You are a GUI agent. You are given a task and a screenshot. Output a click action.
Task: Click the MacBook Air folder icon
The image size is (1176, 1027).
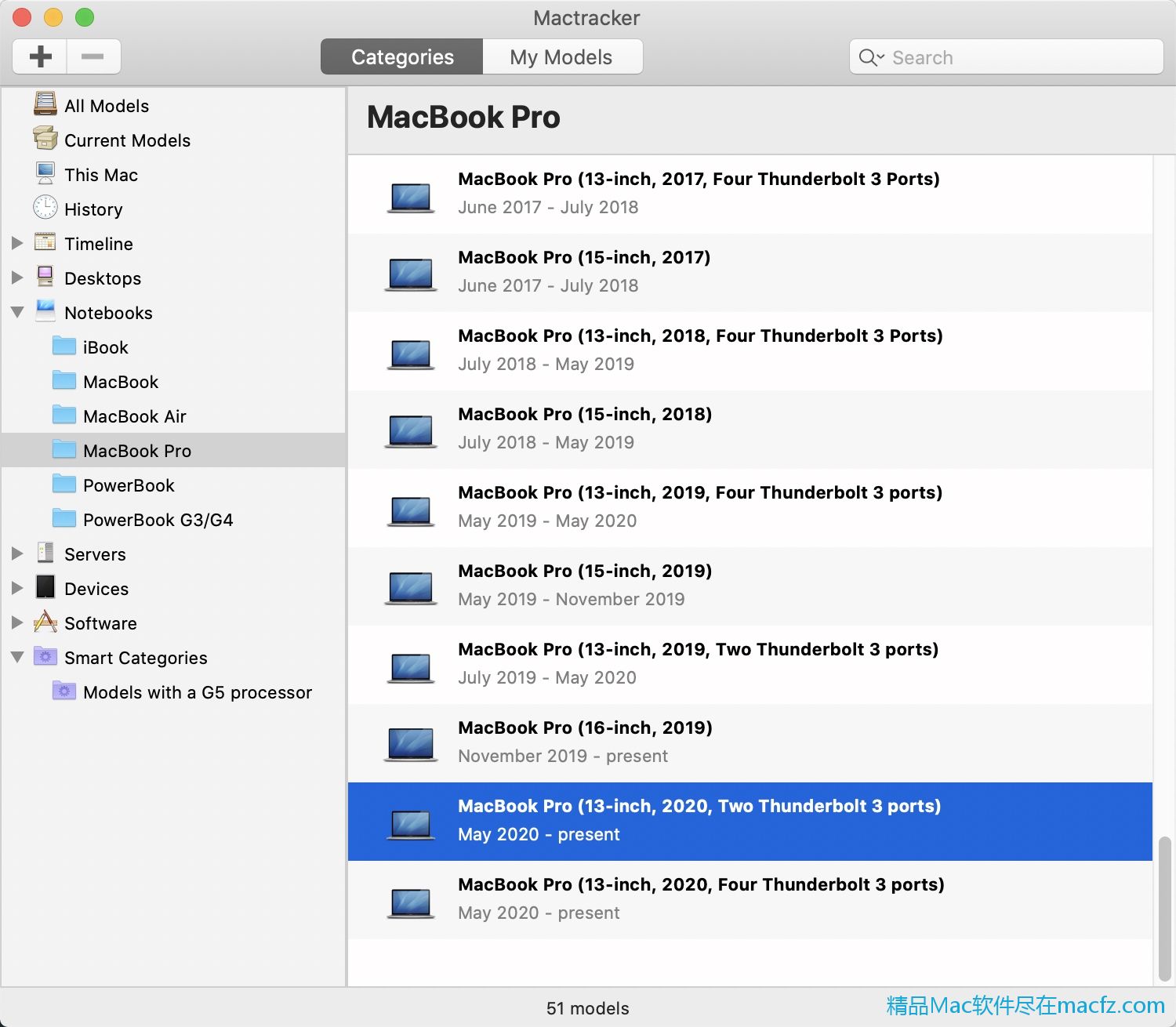(64, 415)
